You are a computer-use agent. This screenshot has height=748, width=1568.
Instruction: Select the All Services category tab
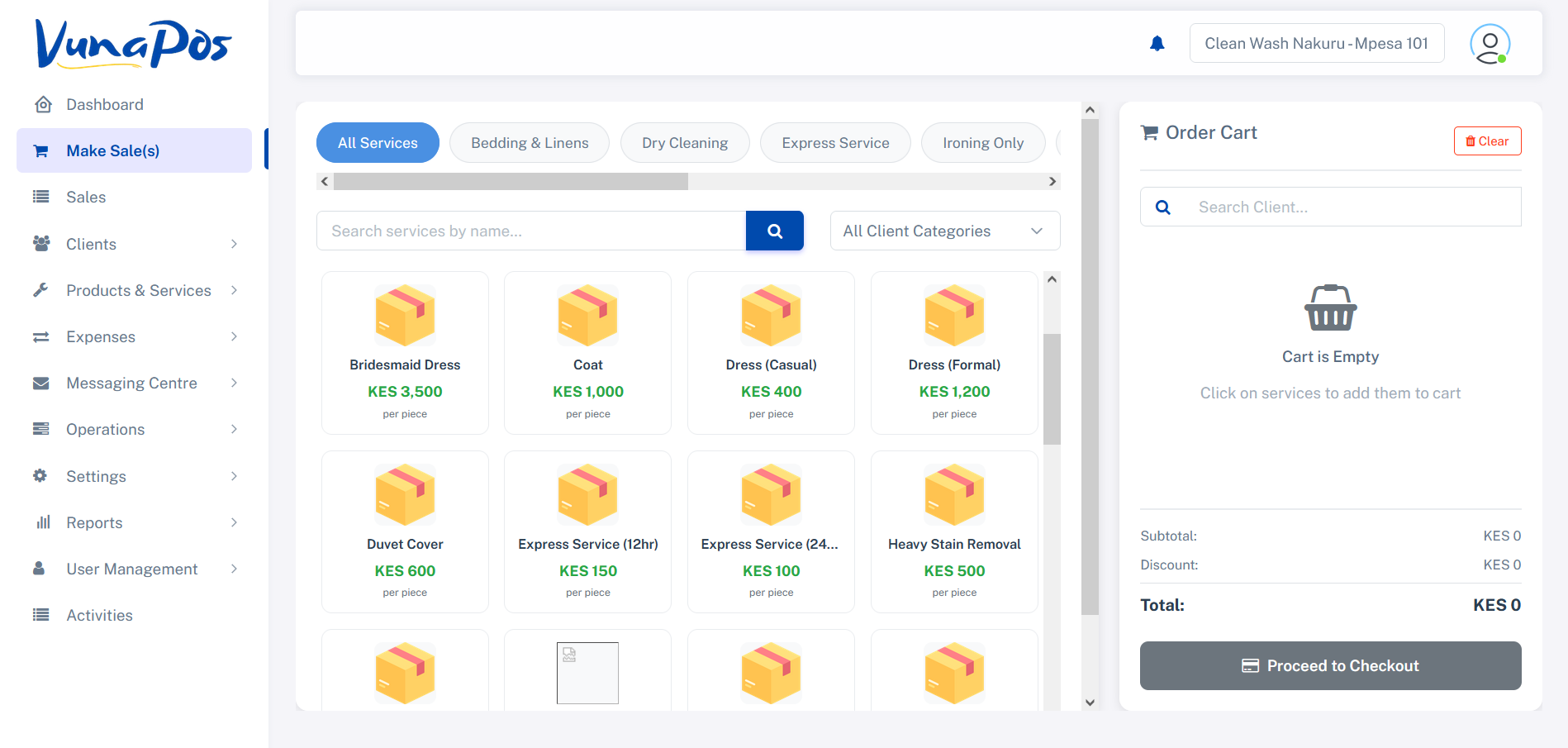[x=378, y=143]
